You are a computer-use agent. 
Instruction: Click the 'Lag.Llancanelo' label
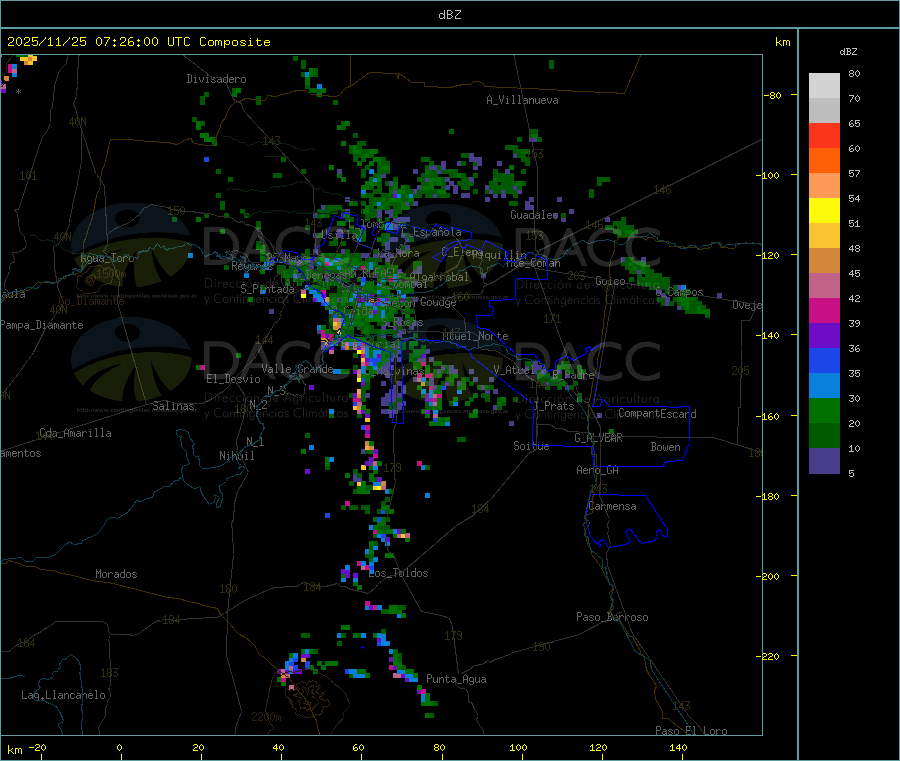click(64, 695)
